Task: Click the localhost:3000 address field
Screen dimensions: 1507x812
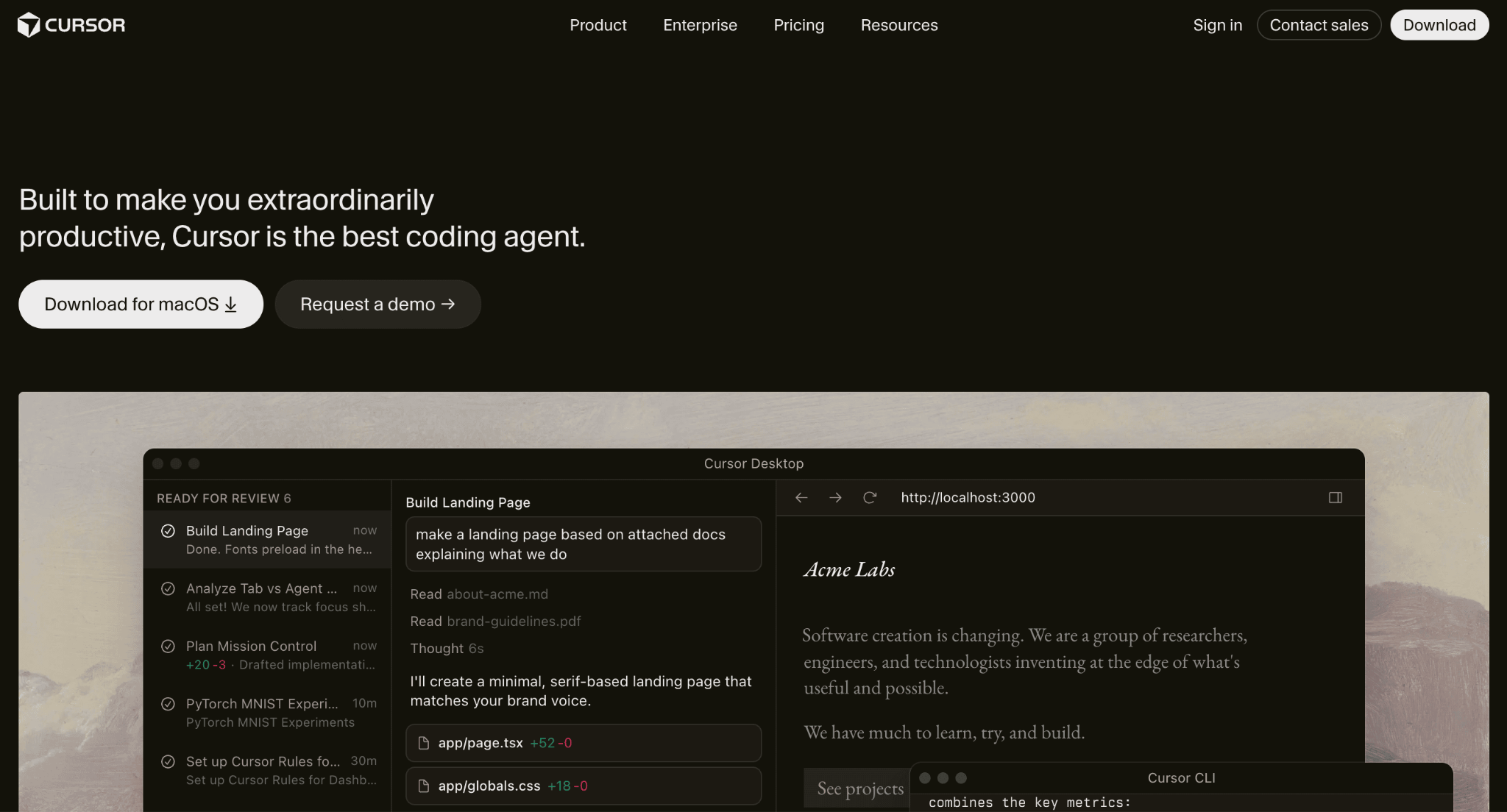Action: coord(968,498)
